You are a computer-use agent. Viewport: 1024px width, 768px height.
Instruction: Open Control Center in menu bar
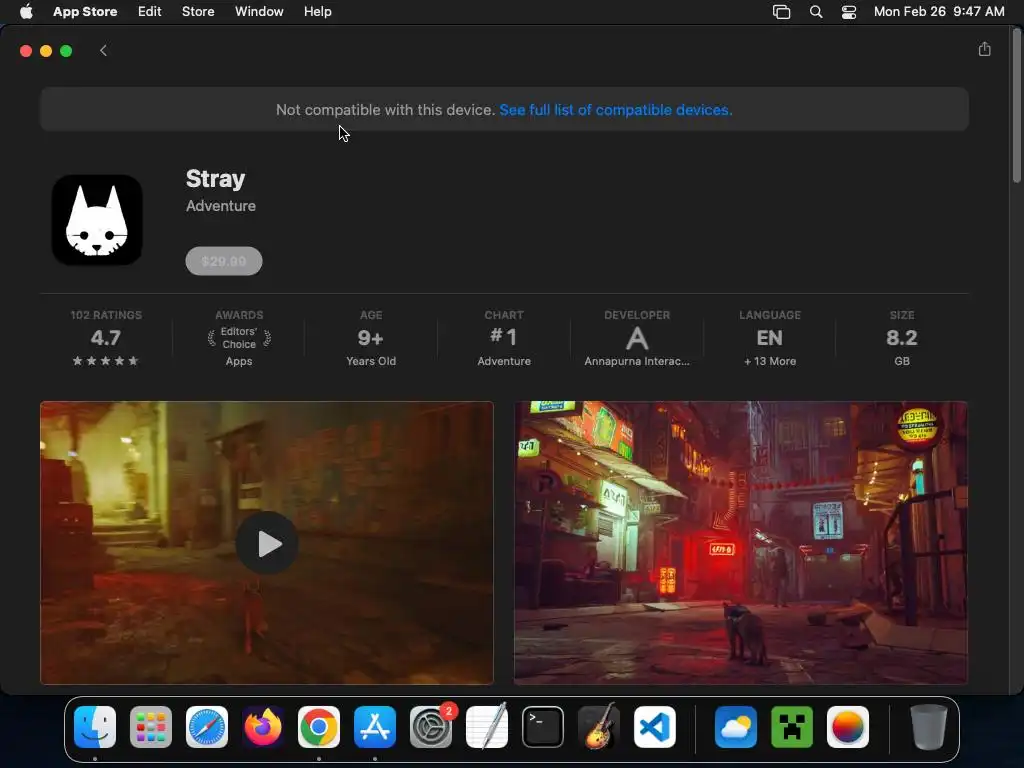tap(849, 12)
